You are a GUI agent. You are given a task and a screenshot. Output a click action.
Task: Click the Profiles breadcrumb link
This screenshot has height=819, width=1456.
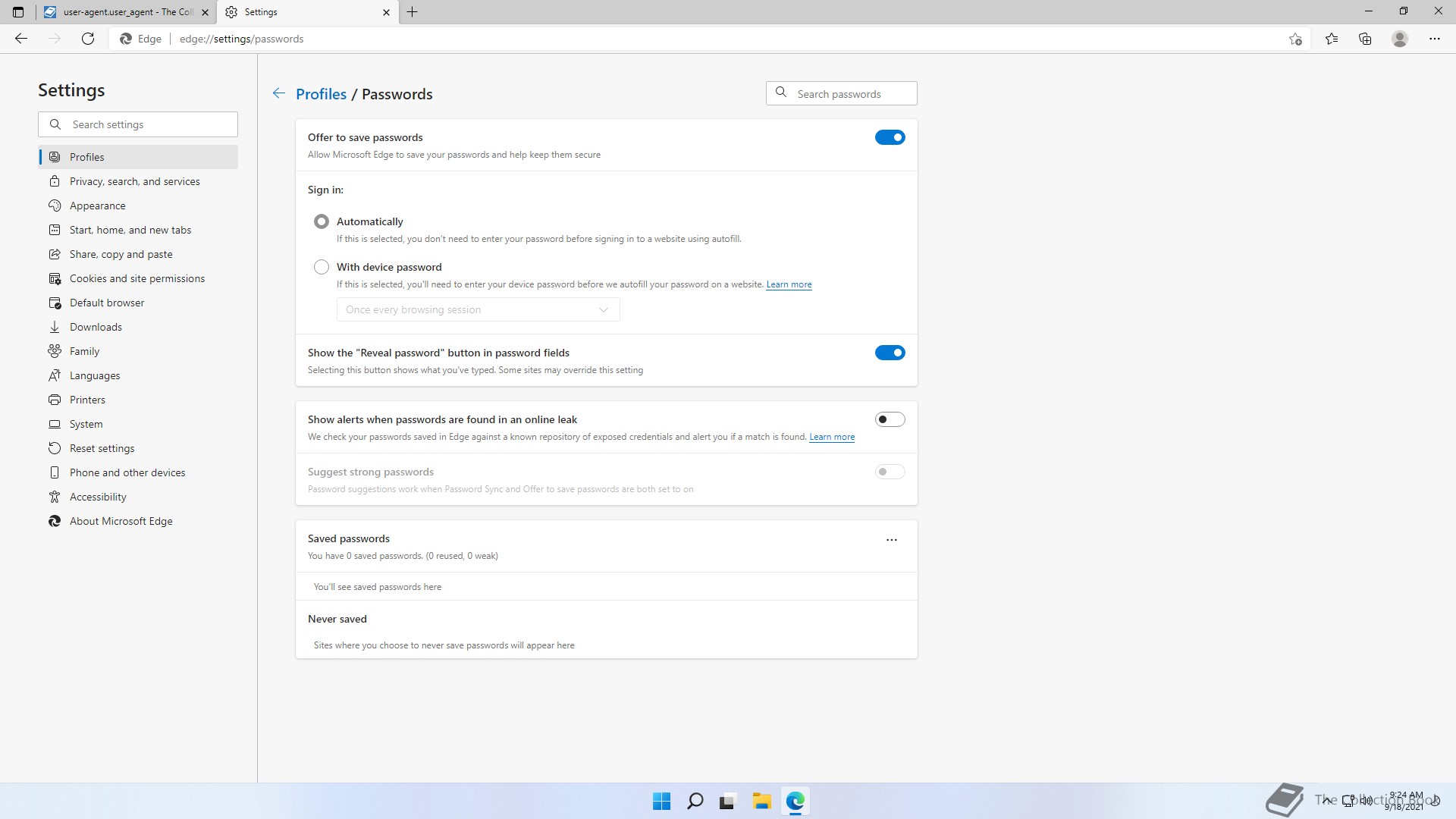click(321, 94)
